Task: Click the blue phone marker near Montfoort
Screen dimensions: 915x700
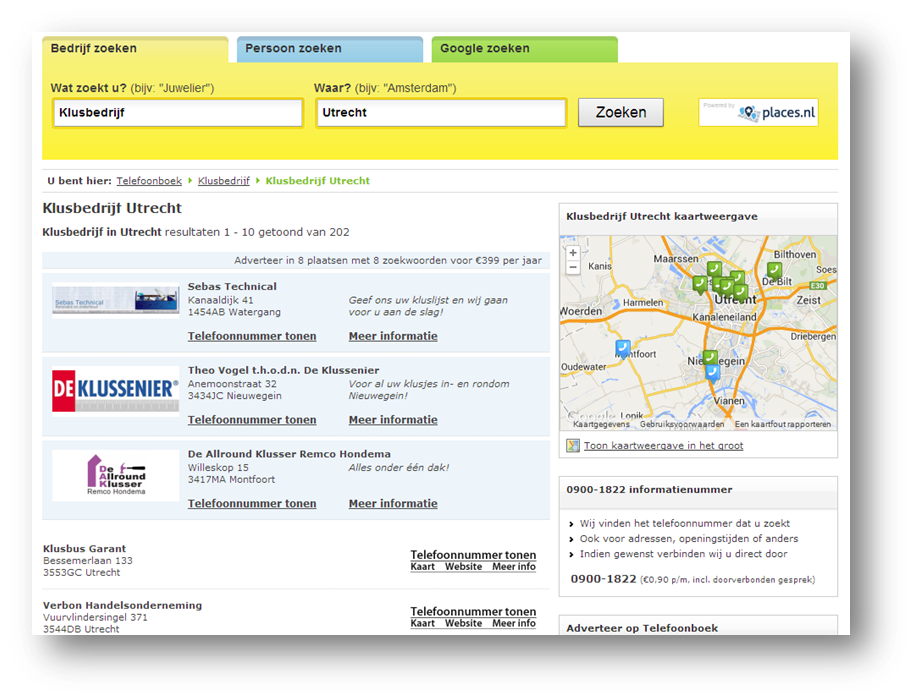Action: coord(623,349)
